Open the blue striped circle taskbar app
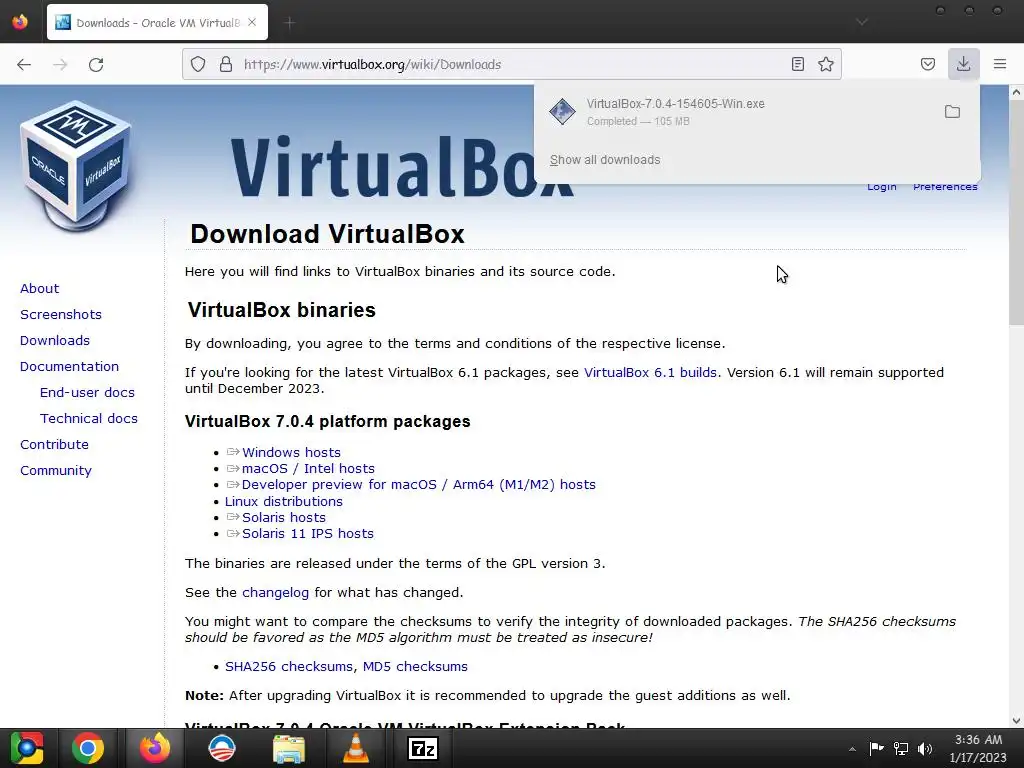The width and height of the screenshot is (1024, 768). 222,748
